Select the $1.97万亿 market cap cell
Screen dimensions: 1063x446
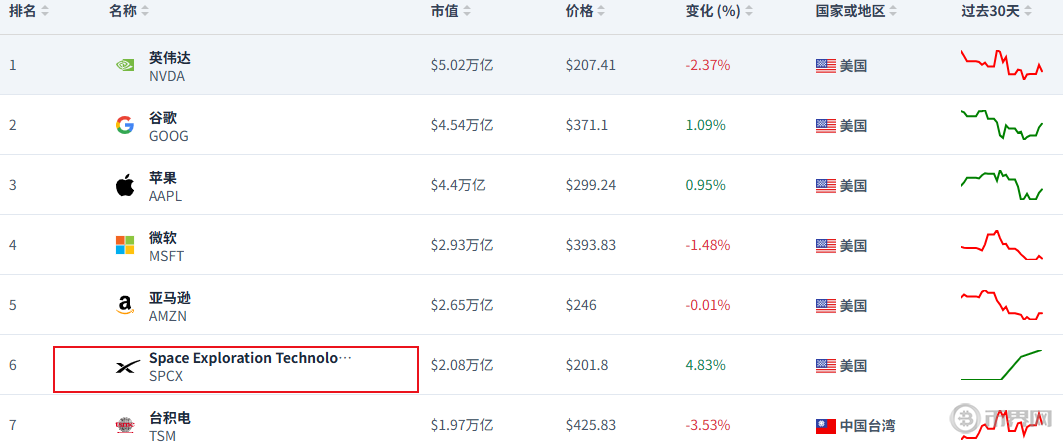[462, 426]
